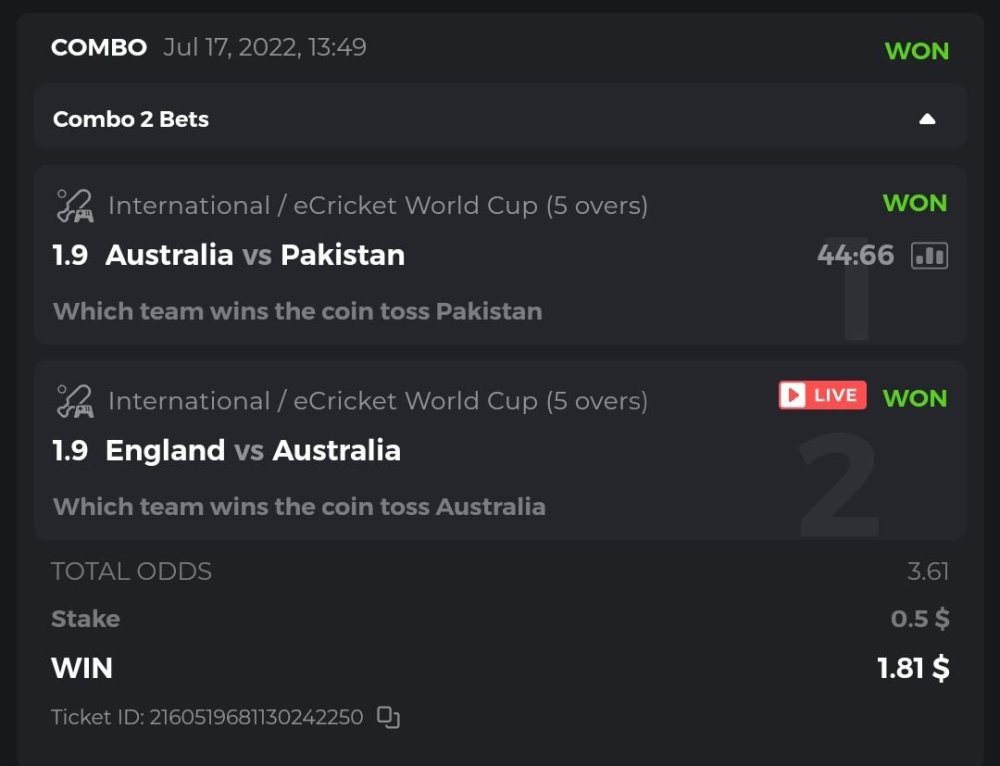The height and width of the screenshot is (766, 1000).
Task: Open match statistics bar chart icon
Action: tap(929, 256)
